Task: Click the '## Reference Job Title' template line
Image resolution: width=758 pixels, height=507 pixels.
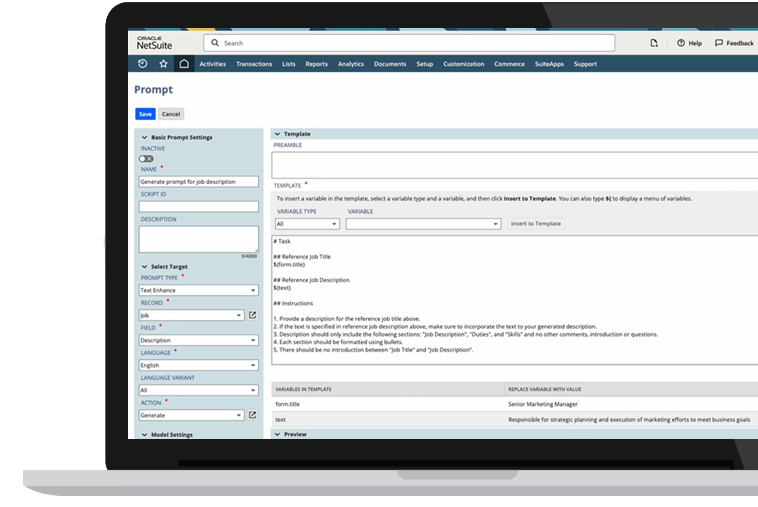Action: (302, 257)
